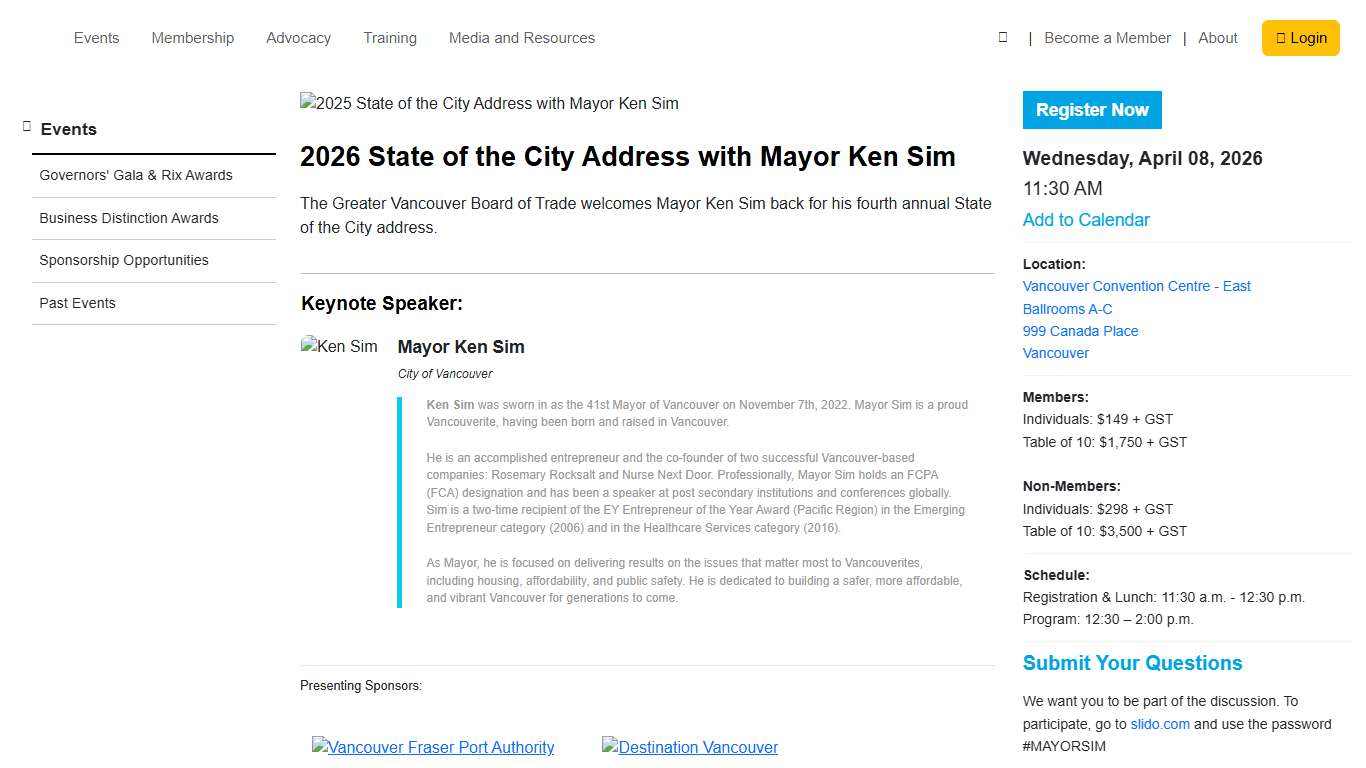Click the Login button
The height and width of the screenshot is (768, 1366).
(1300, 37)
